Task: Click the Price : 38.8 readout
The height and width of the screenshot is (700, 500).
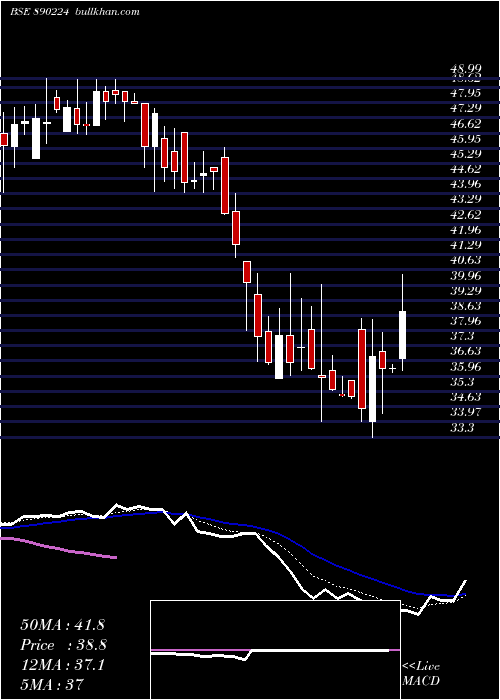Action: (63, 645)
